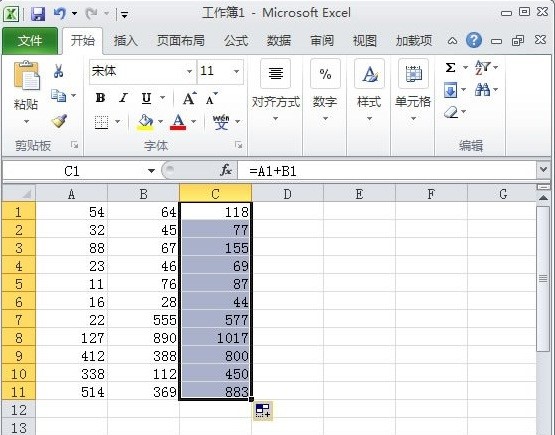Toggle Italic formatting
This screenshot has width=555, height=435.
(123, 98)
